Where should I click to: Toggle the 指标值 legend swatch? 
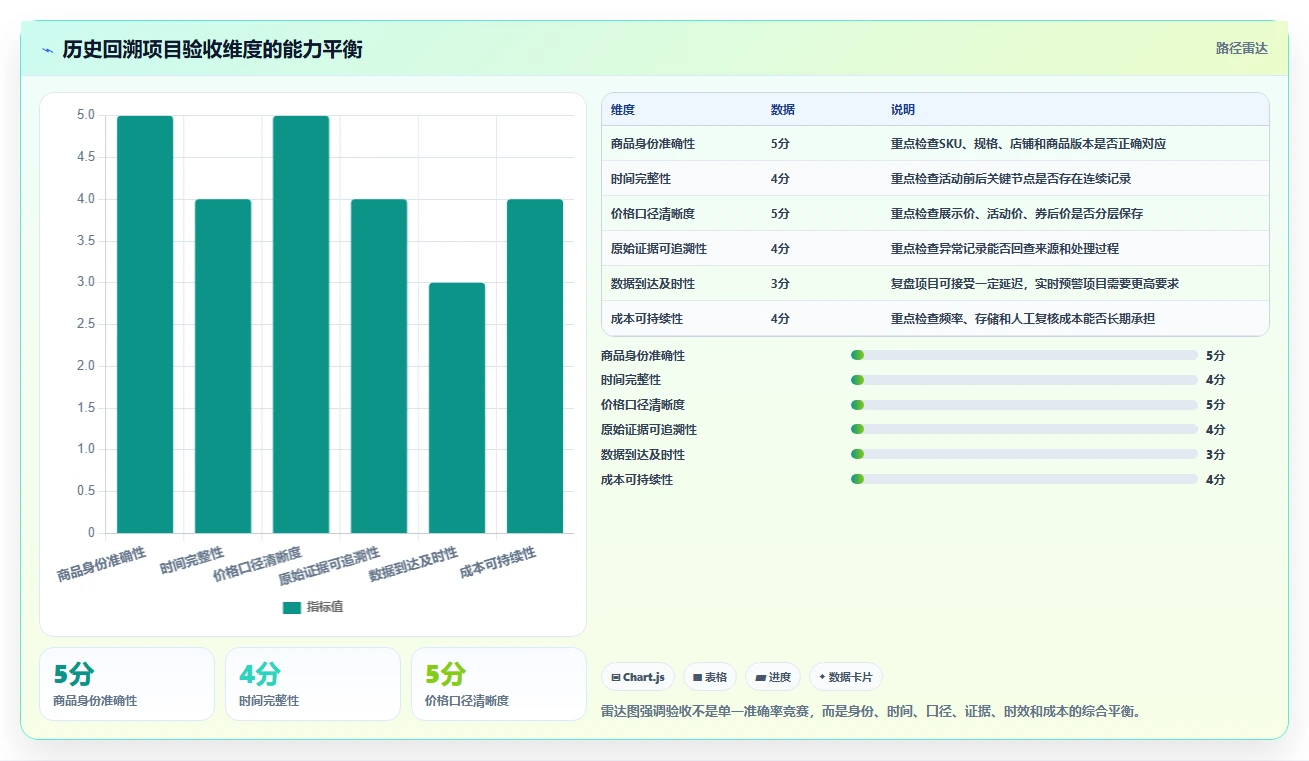292,607
